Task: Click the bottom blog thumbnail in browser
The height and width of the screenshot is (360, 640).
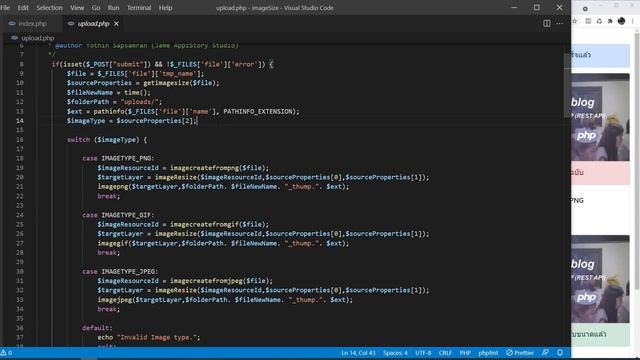Action: [x=600, y=279]
